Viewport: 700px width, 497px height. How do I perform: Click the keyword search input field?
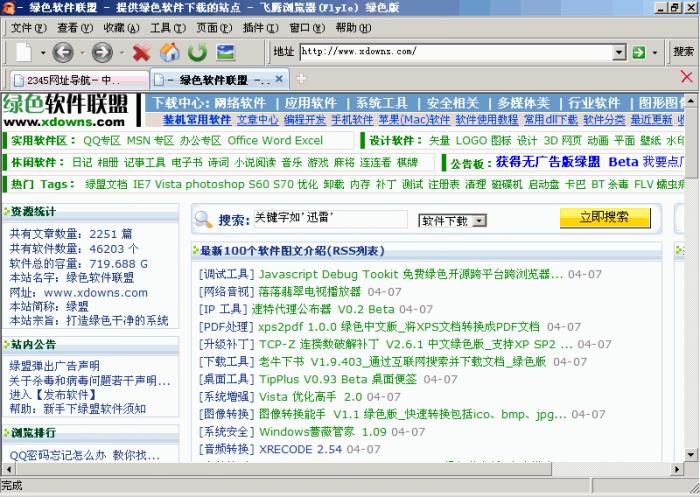330,219
